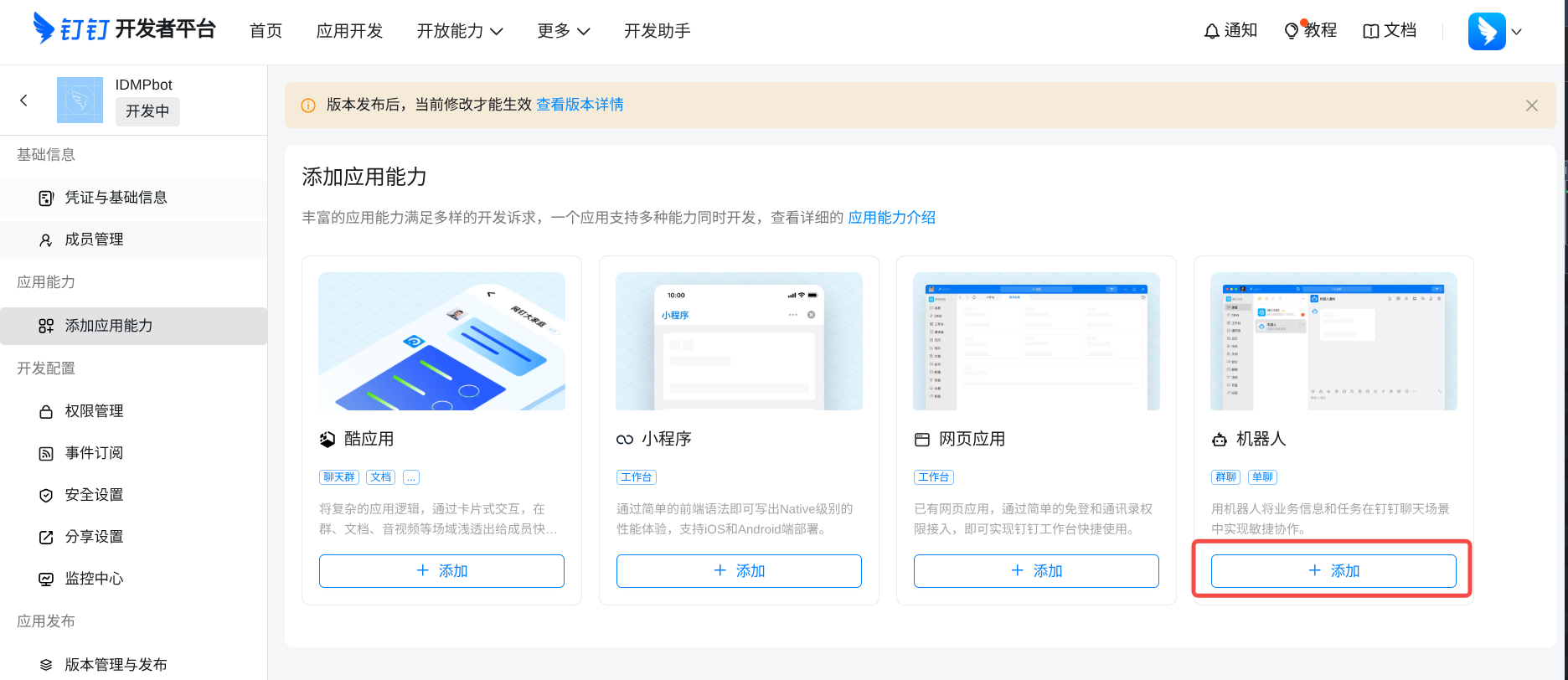Click the 酷应用 preview thumbnail

441,342
